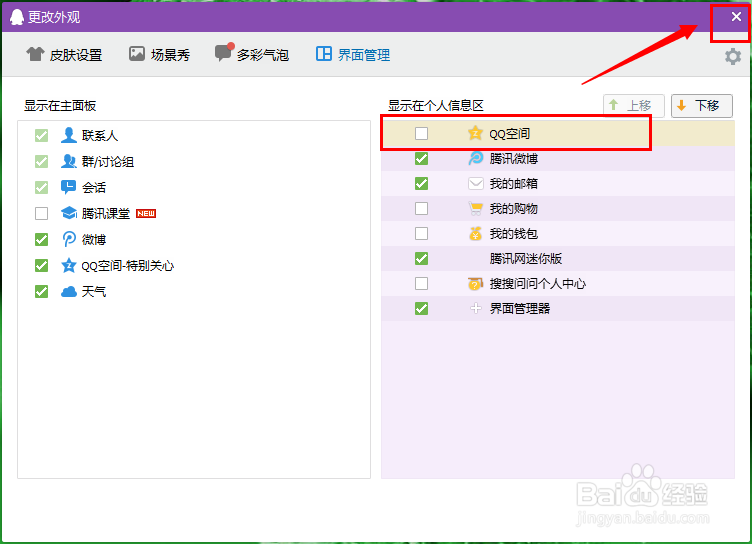
Task: Click the 上移 move up button
Action: [633, 106]
